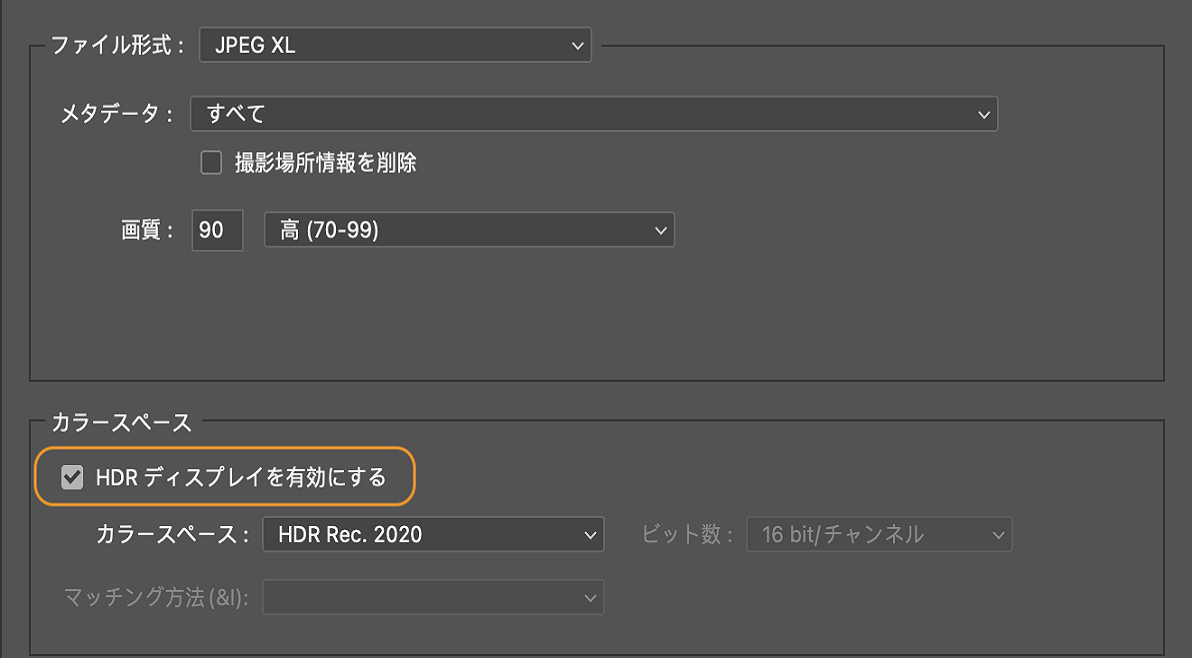Screen dimensions: 1192x658
Task: Open the 高 (70-99) quality preset dropdown
Action: (x=468, y=230)
